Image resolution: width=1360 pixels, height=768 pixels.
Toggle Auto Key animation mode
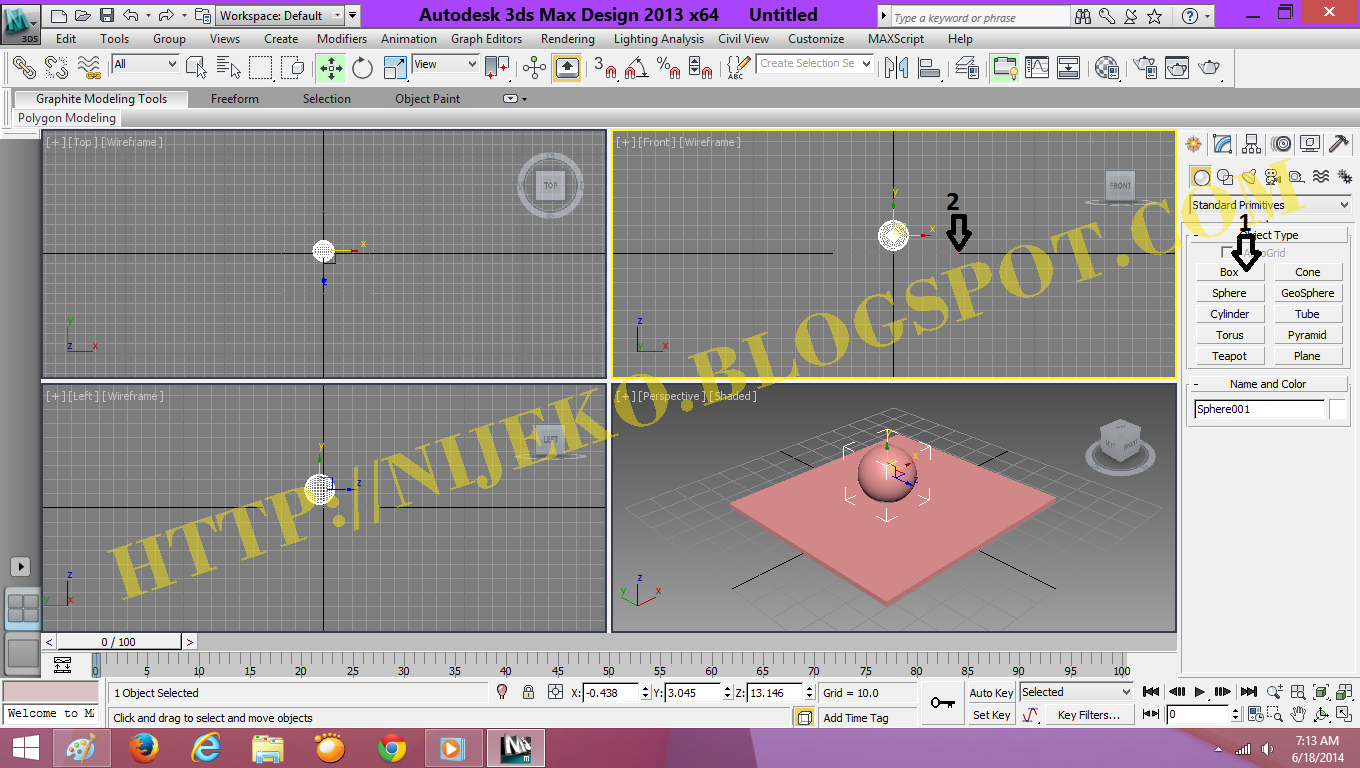click(x=991, y=692)
